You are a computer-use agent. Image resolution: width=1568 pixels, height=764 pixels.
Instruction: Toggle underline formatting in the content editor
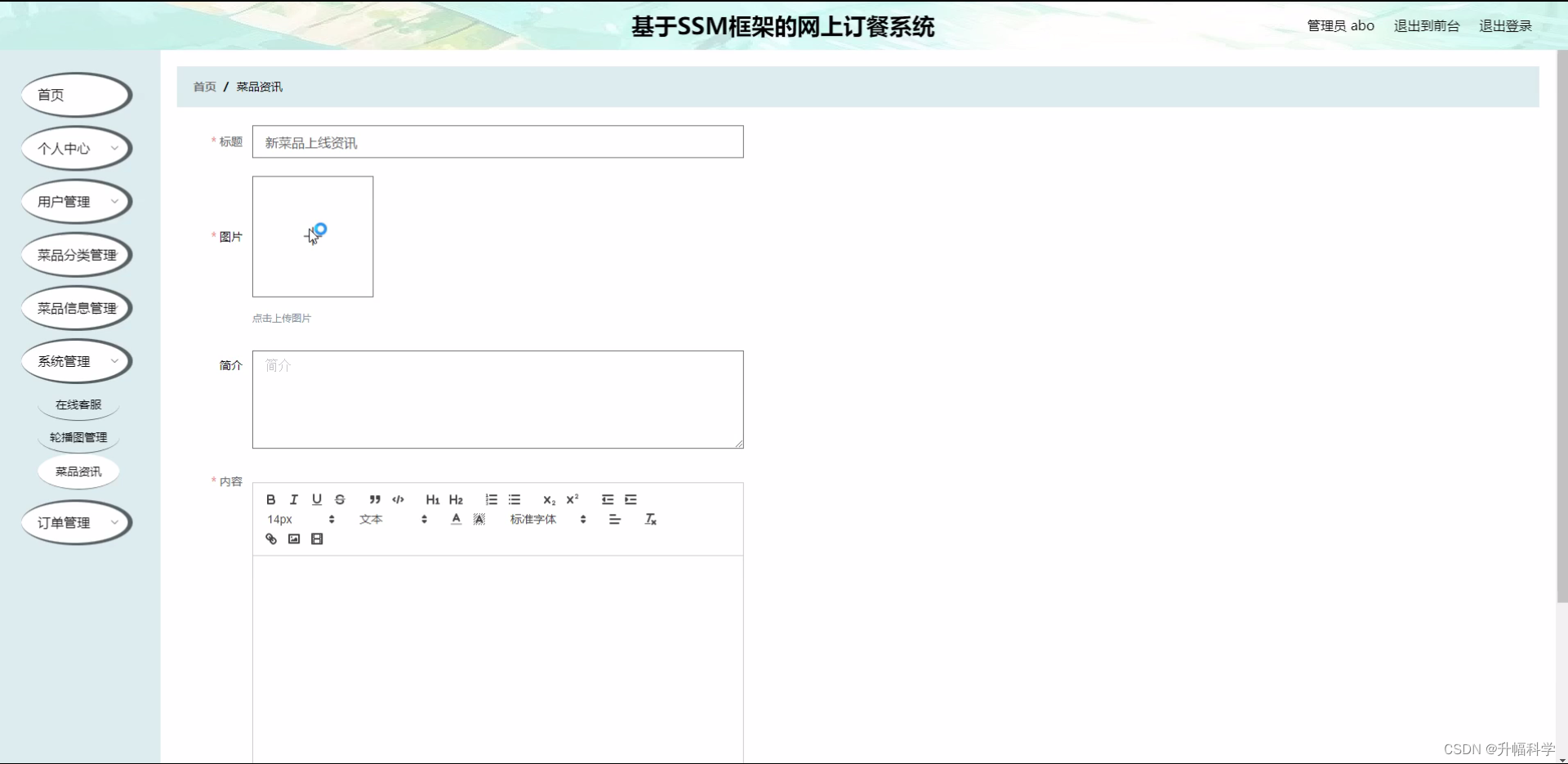point(316,499)
